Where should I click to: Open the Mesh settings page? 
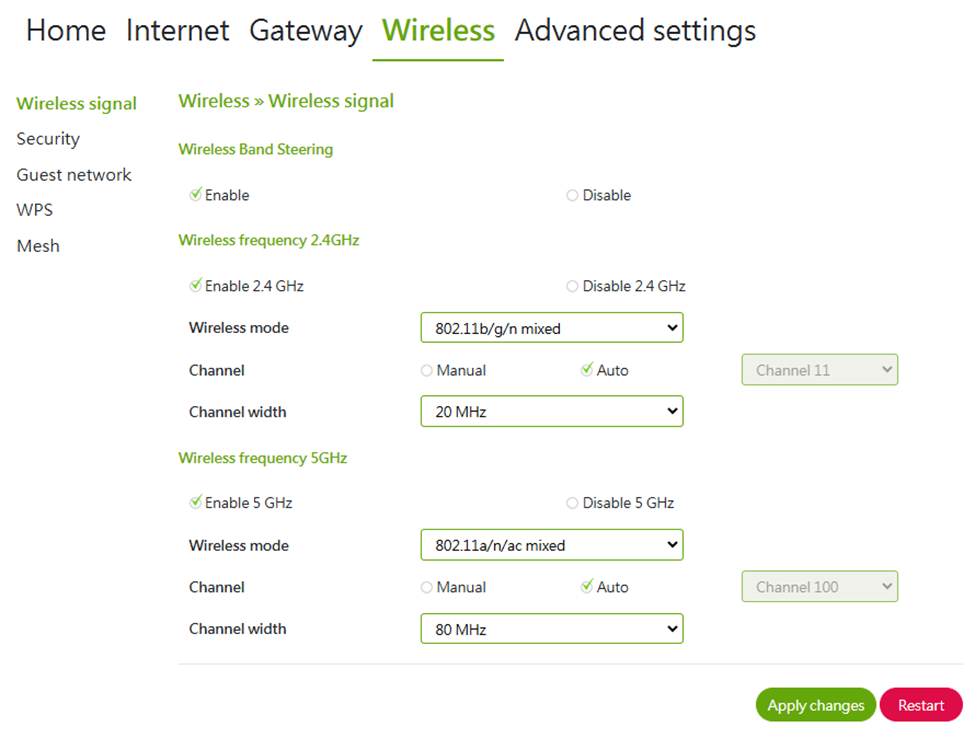(x=38, y=246)
